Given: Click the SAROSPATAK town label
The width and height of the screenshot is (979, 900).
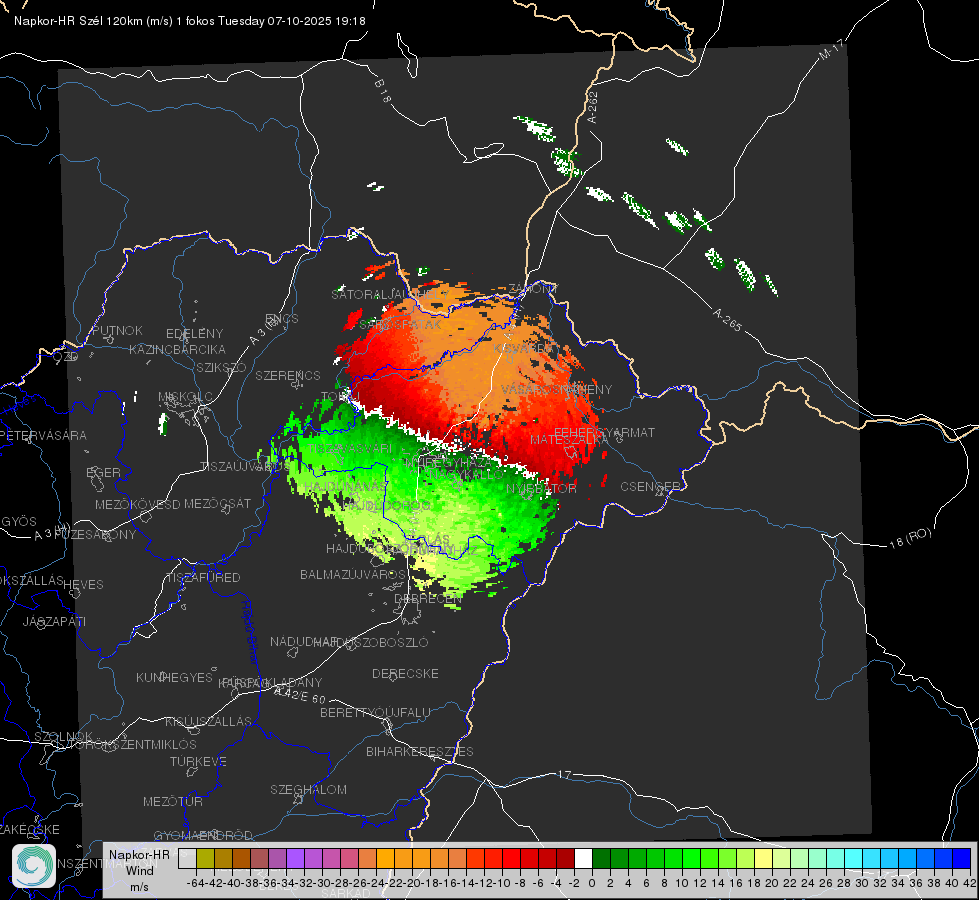Looking at the screenshot, I should tap(400, 325).
